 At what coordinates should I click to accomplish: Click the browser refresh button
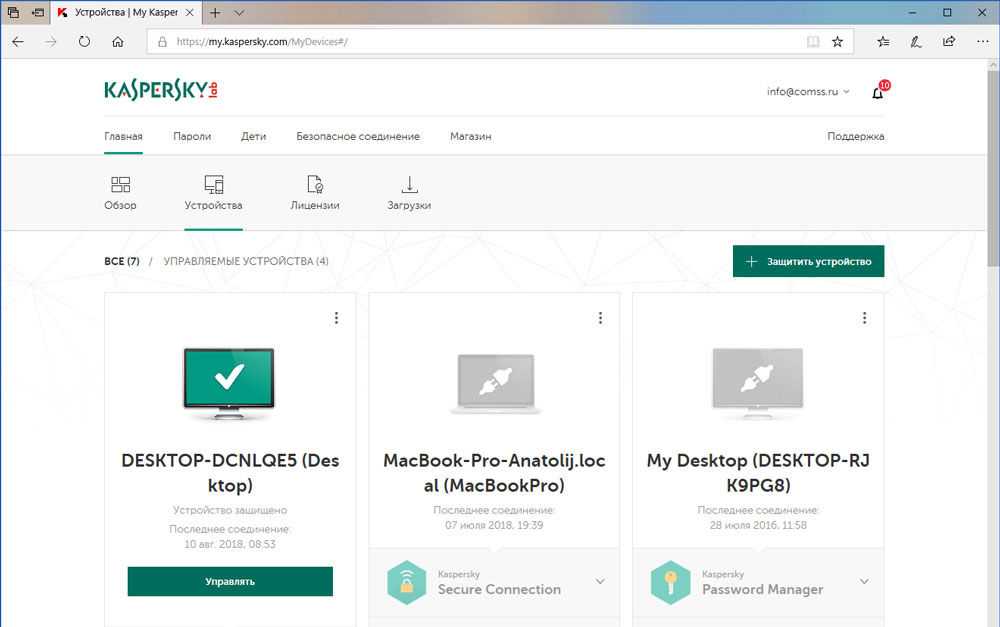click(x=84, y=42)
